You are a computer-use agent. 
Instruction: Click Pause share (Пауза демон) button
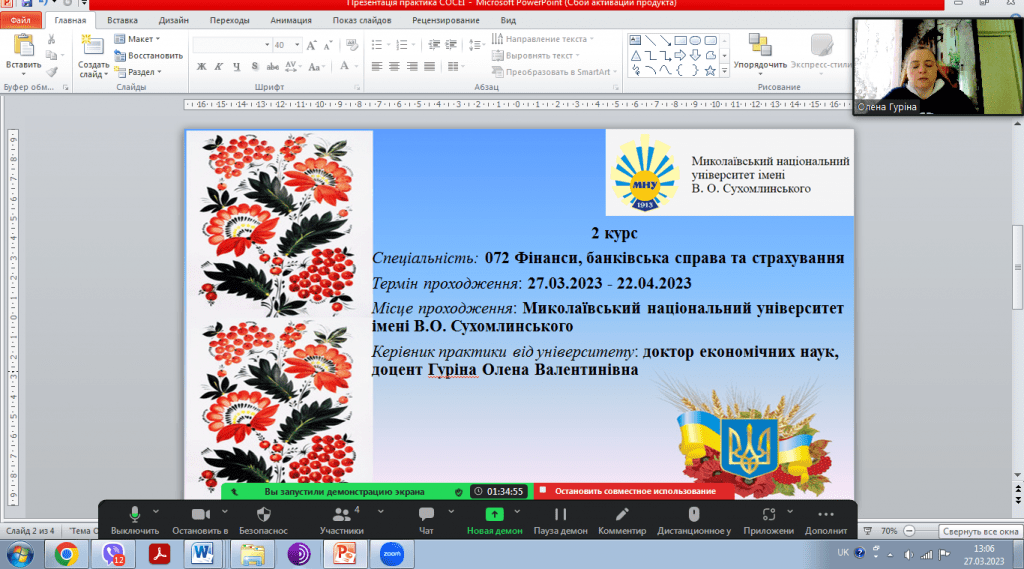point(560,514)
